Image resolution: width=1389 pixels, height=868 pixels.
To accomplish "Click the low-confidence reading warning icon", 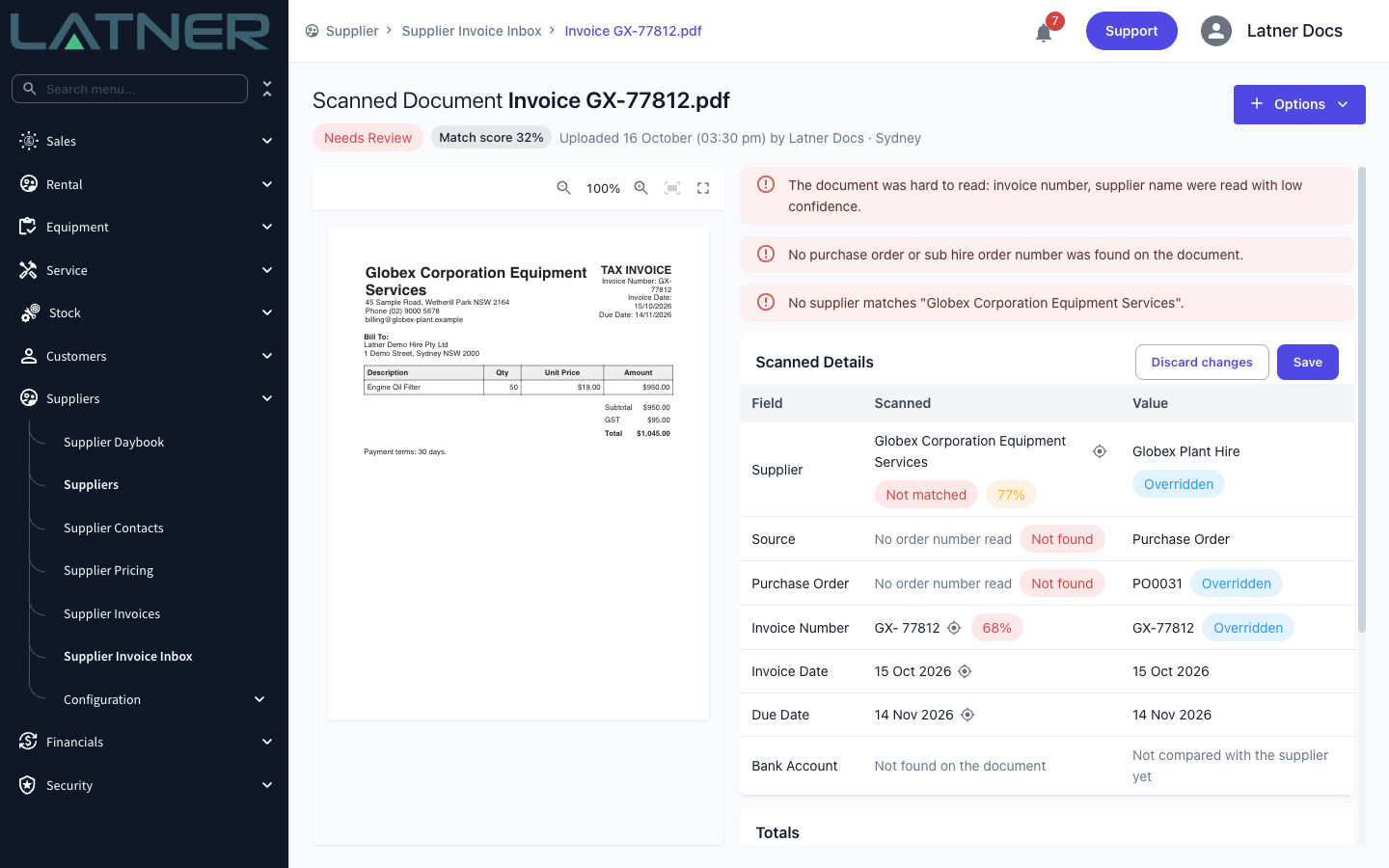I will point(766,184).
